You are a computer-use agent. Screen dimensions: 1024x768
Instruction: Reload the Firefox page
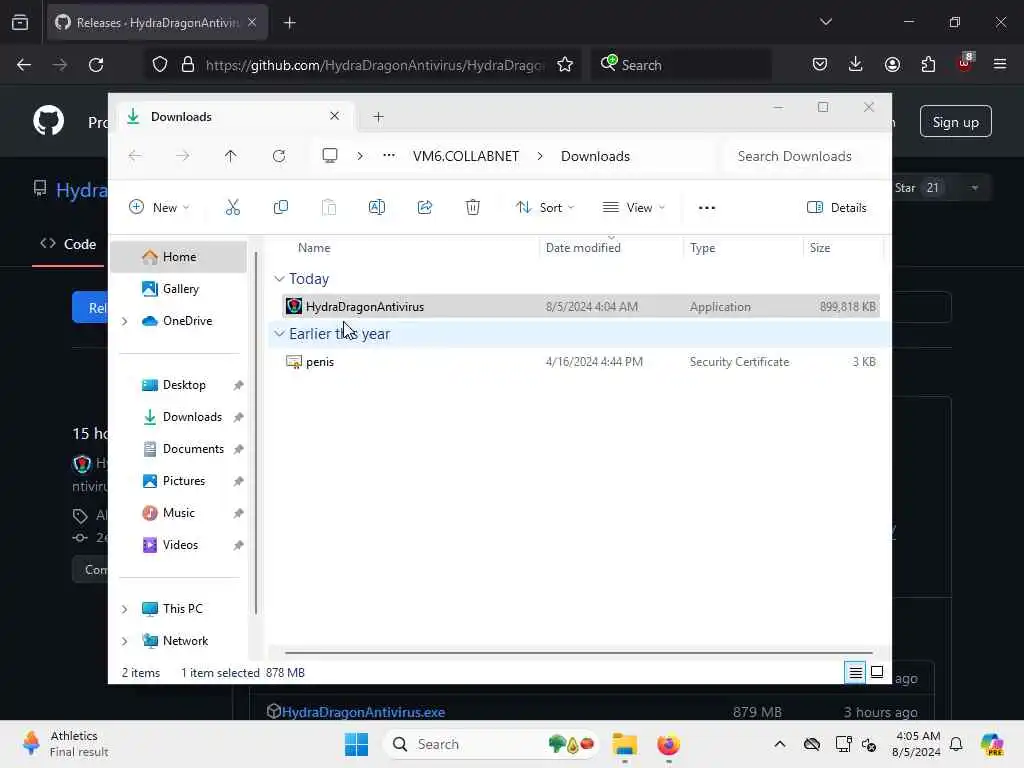[96, 65]
